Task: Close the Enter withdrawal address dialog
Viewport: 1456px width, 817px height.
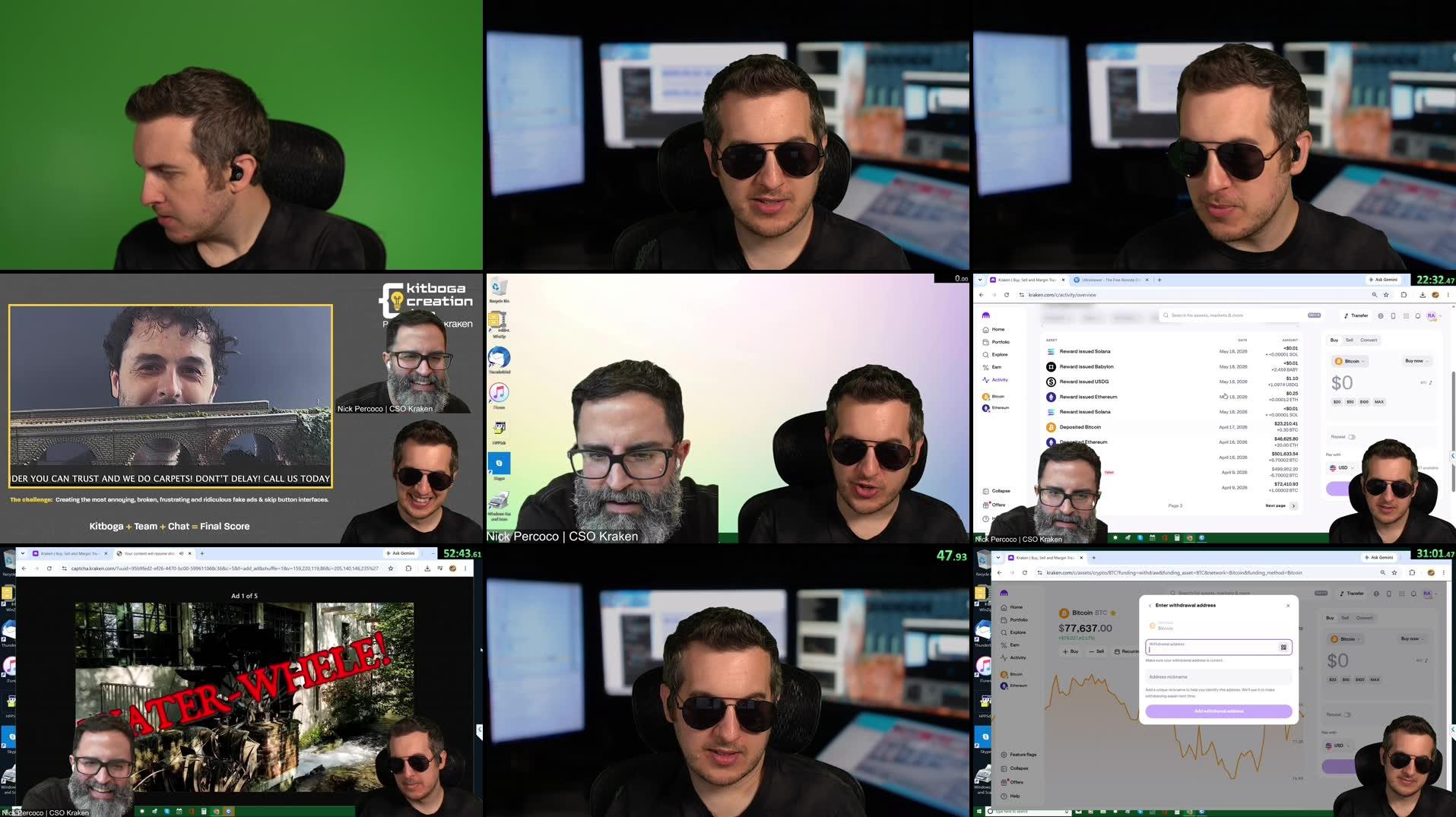Action: coord(1288,606)
